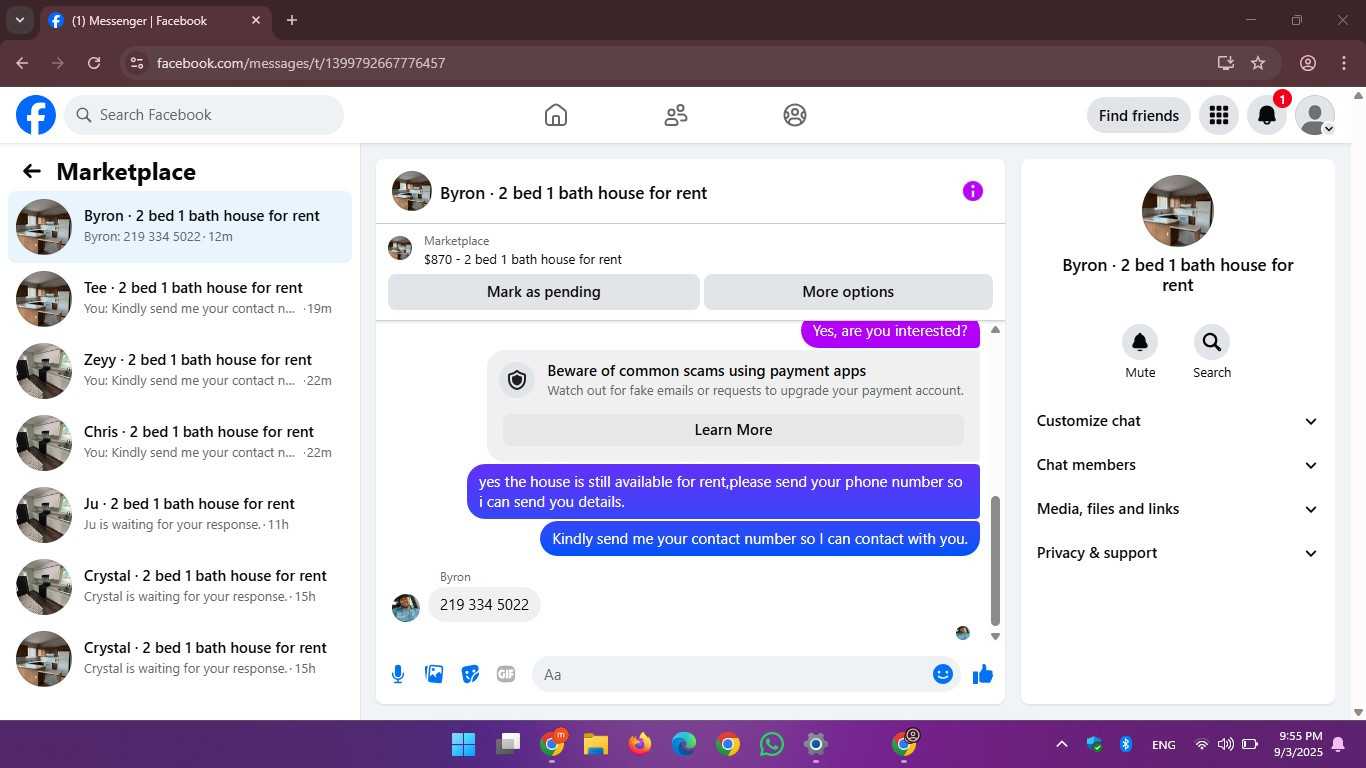
Task: Go back in the browser
Action: pos(22,63)
